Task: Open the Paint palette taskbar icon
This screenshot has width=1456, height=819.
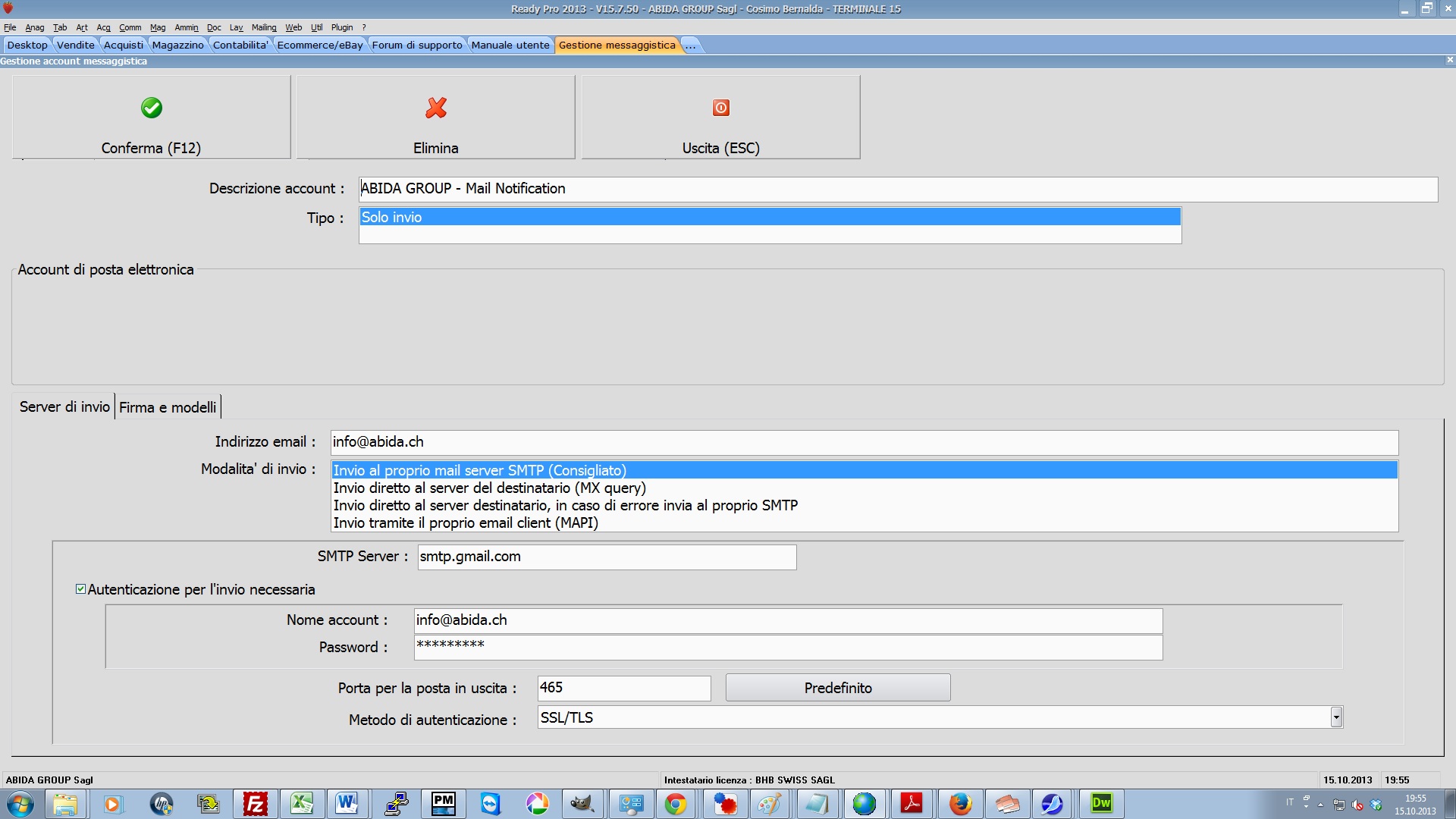Action: (x=769, y=804)
